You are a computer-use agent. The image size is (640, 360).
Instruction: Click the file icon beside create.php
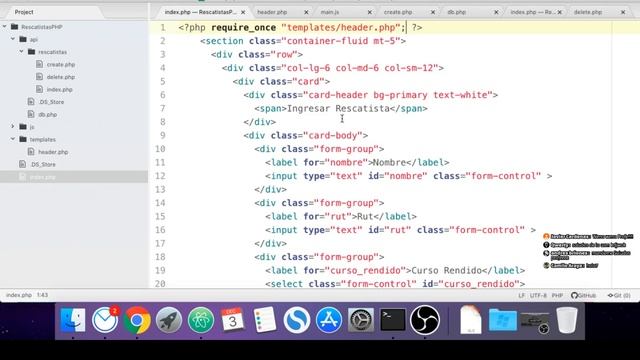point(39,64)
